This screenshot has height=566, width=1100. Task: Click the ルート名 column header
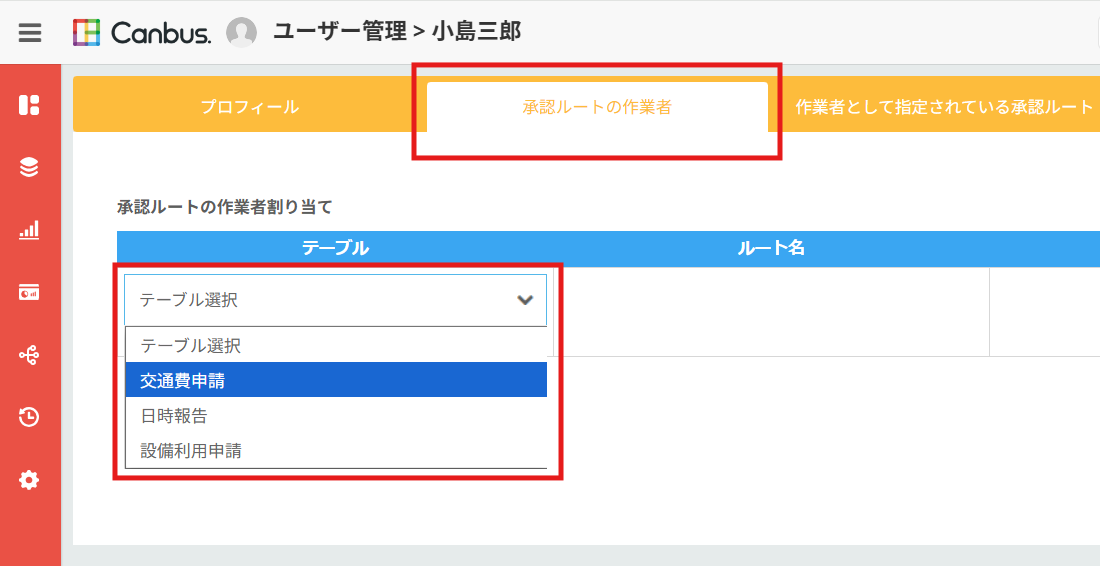tap(770, 248)
